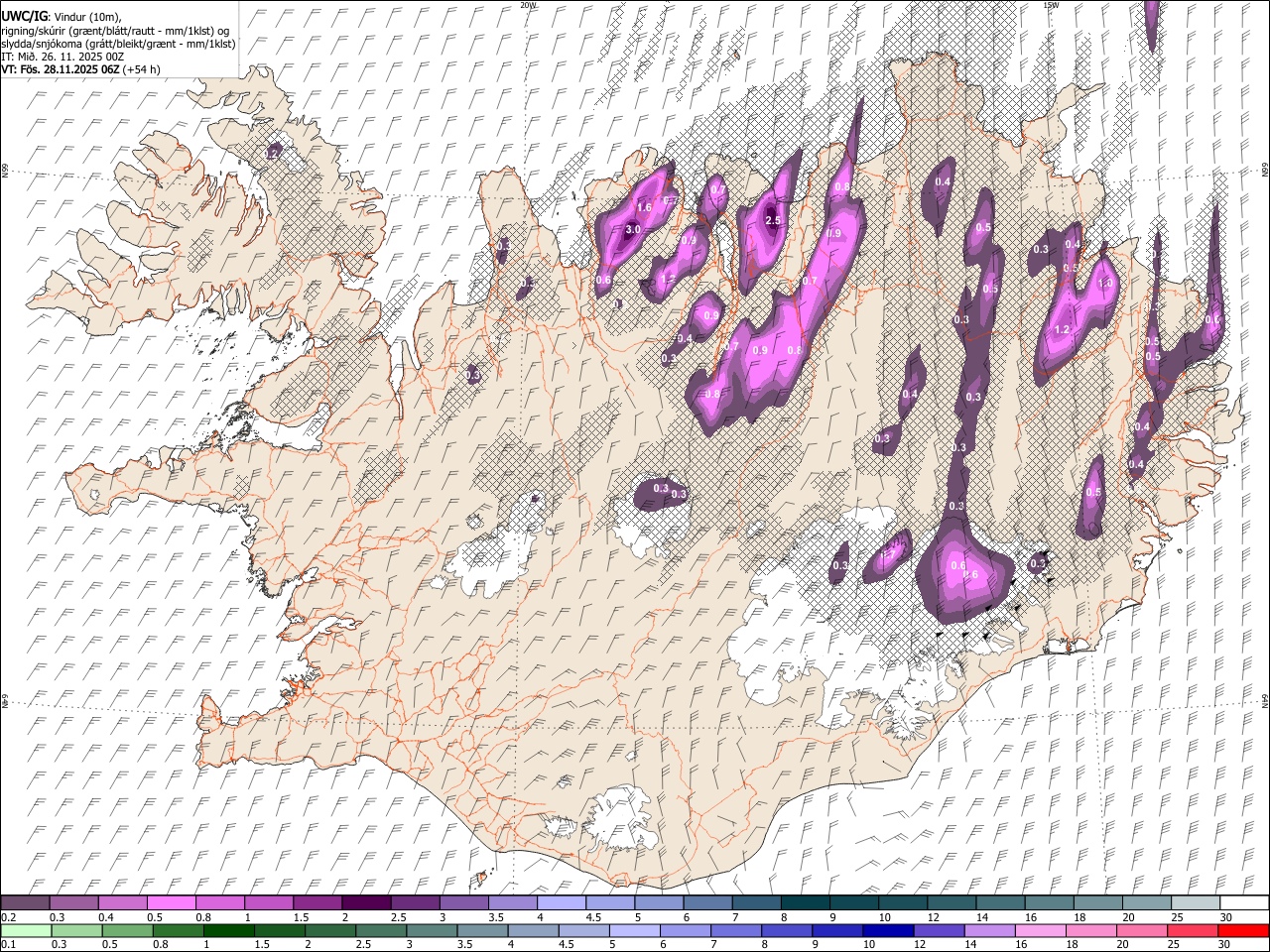1270x952 pixels.
Task: Pick the darkest purple snow swatch above label 2
Action: pyautogui.click(x=365, y=902)
